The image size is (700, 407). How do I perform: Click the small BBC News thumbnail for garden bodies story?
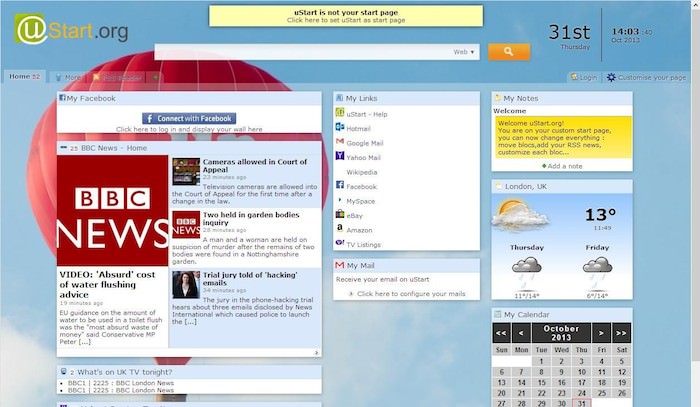186,225
